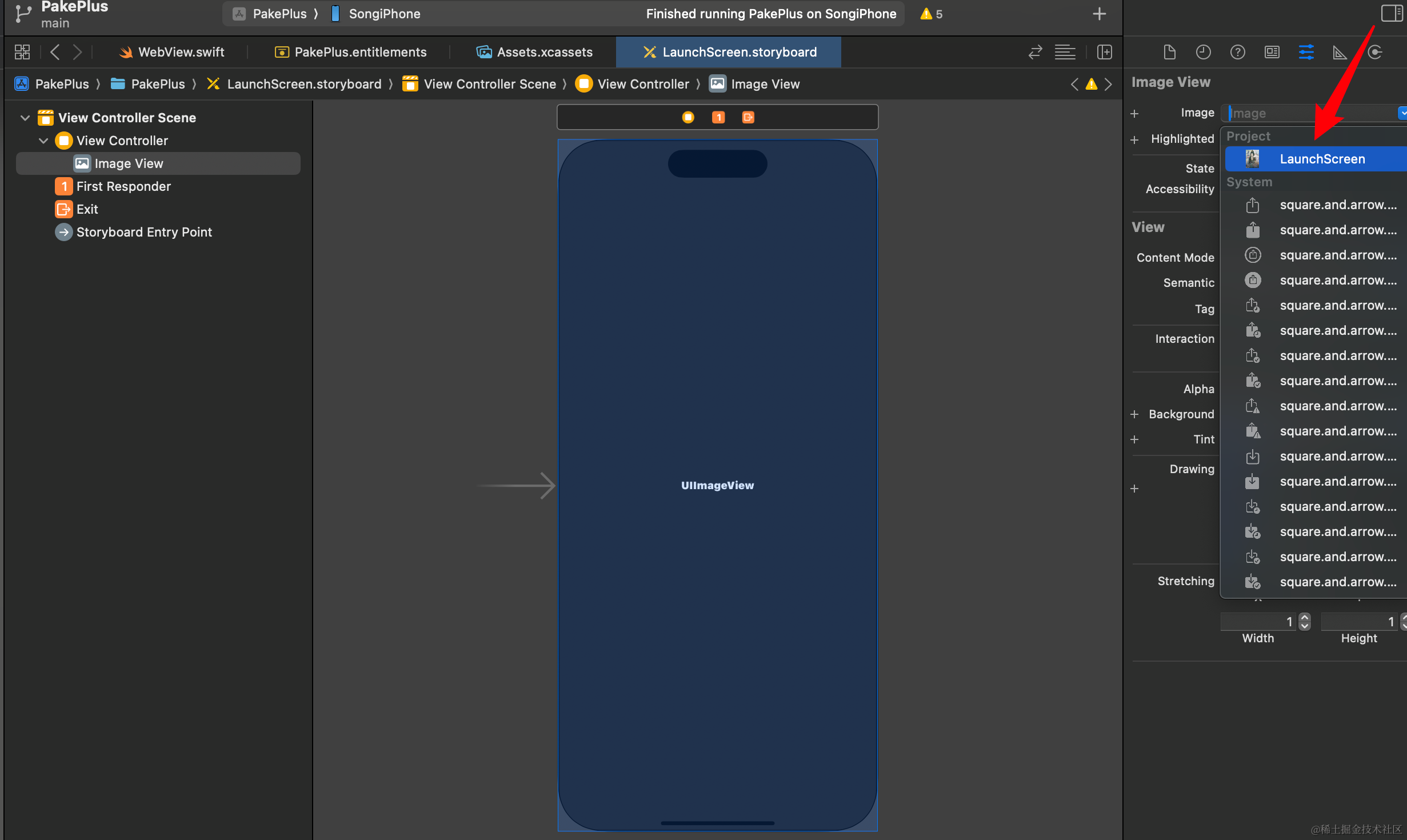Collapse the View Controller node
Viewport: 1407px width, 840px height.
[43, 141]
